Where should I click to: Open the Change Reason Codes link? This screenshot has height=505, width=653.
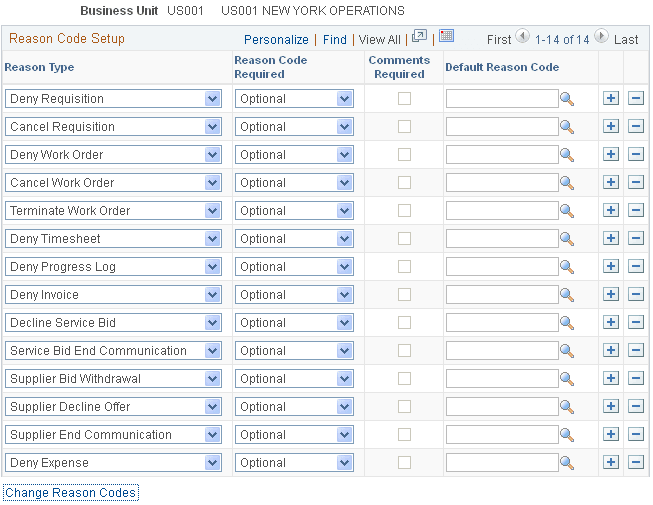tap(71, 493)
